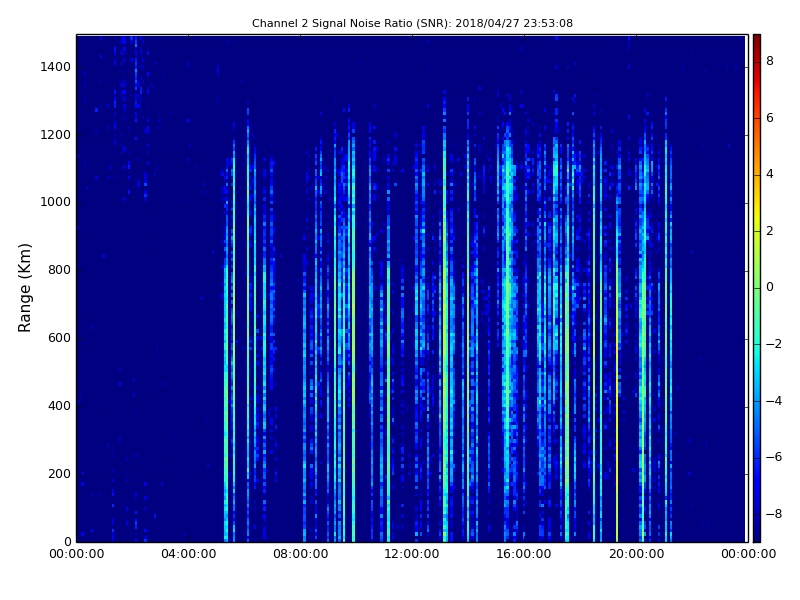Click the x-axis time label 08:00:00

(301, 554)
